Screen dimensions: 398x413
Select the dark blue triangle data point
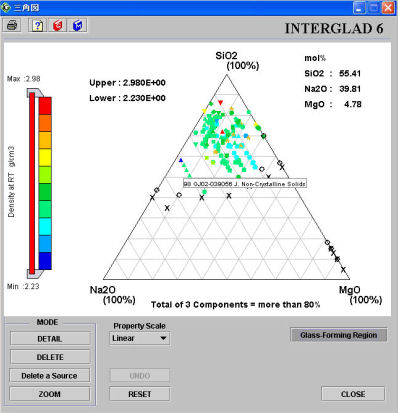(x=181, y=160)
